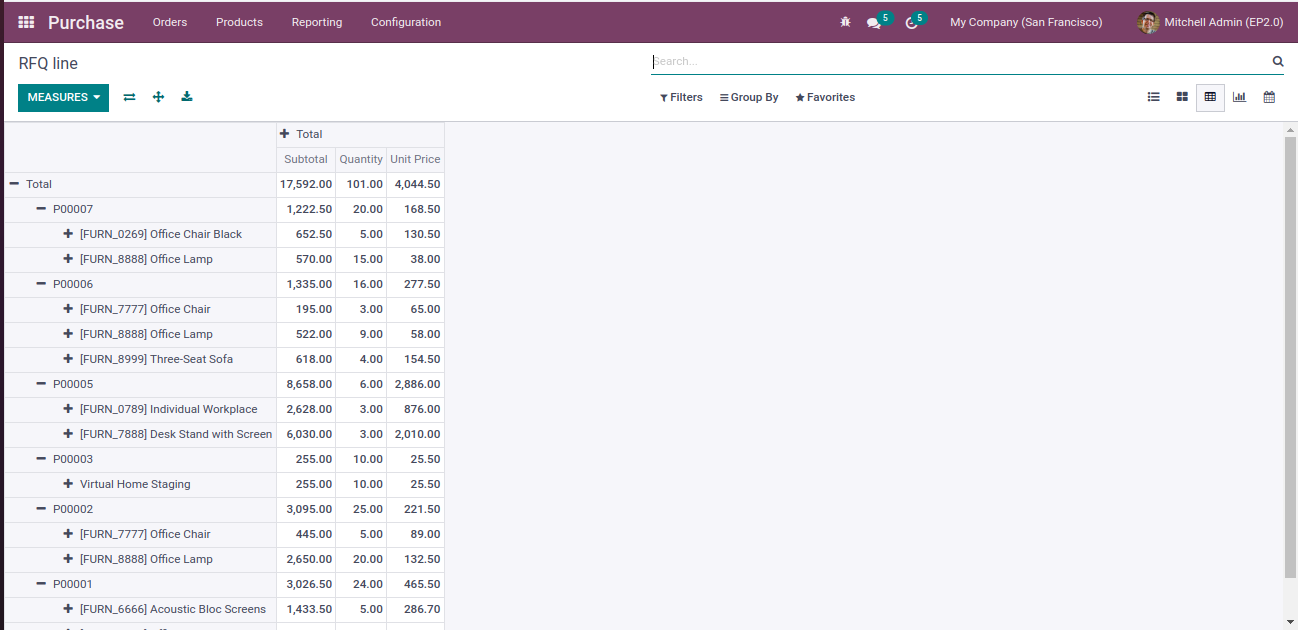Image resolution: width=1298 pixels, height=630 pixels.
Task: Flip the pivot axis icon
Action: pyautogui.click(x=129, y=97)
